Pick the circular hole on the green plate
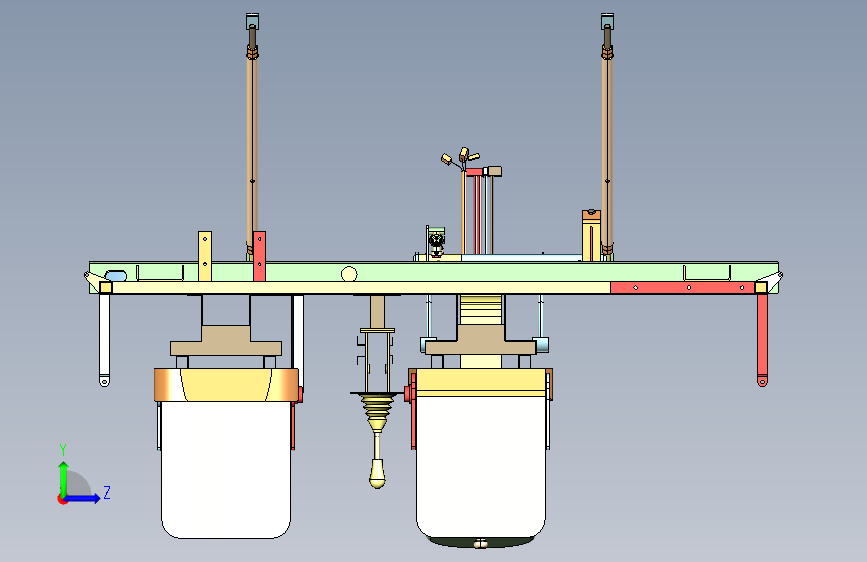Screen dimensions: 867x562 coord(349,274)
